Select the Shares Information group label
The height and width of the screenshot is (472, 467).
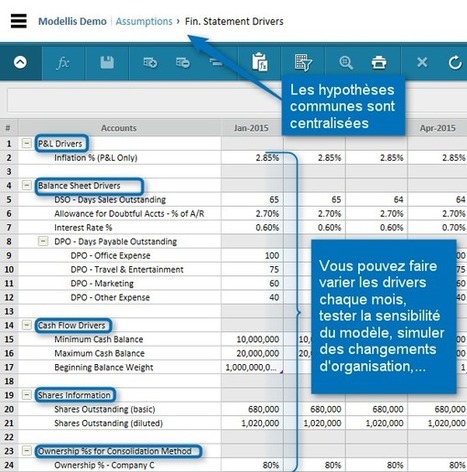click(x=74, y=395)
